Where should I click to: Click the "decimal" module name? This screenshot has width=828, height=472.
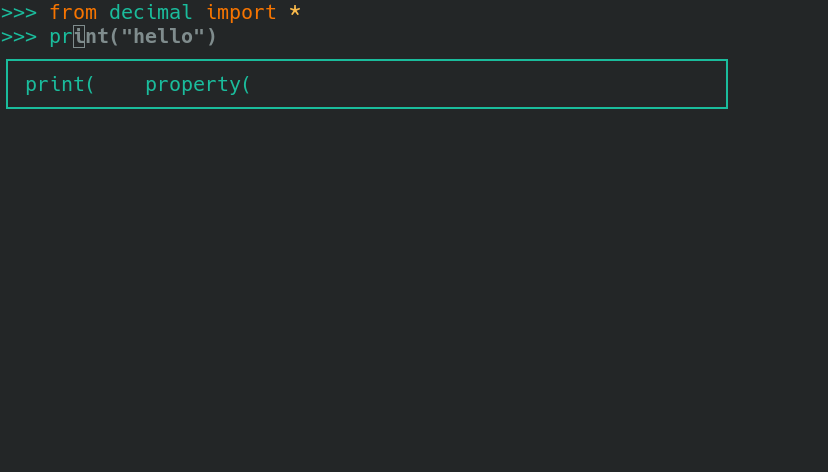click(x=151, y=13)
